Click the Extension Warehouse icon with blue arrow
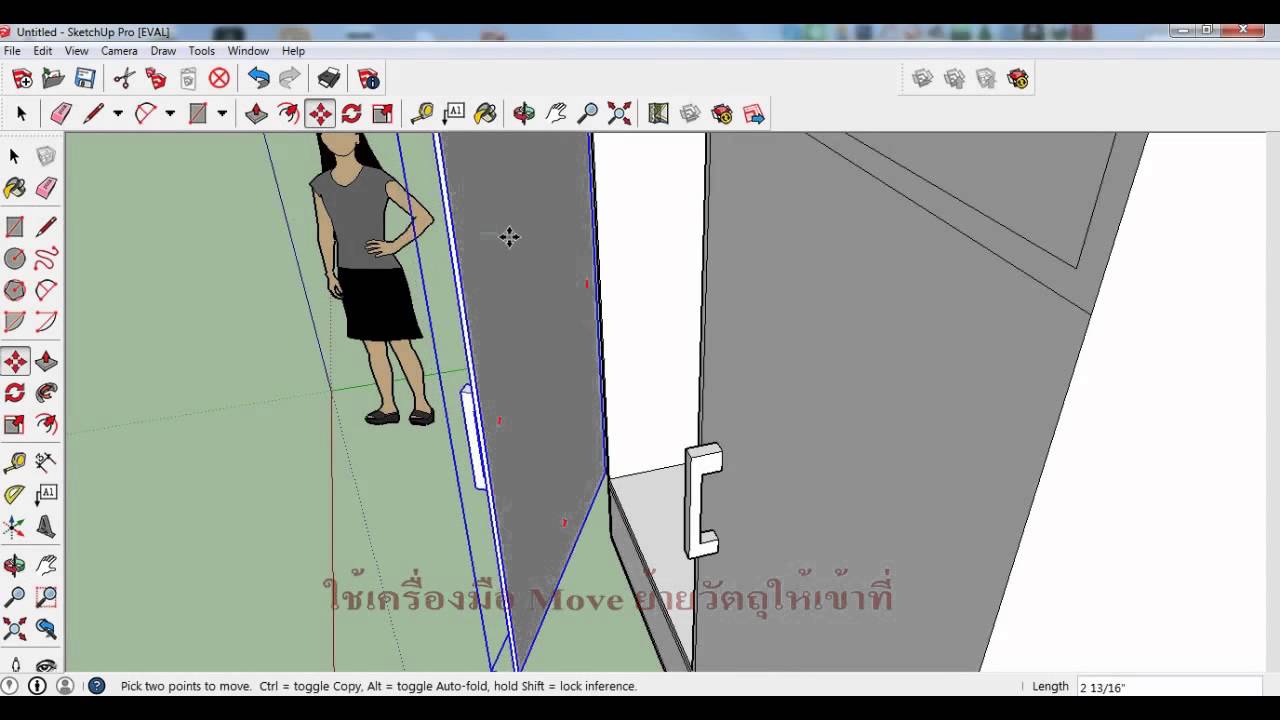This screenshot has width=1280, height=720. 754,113
